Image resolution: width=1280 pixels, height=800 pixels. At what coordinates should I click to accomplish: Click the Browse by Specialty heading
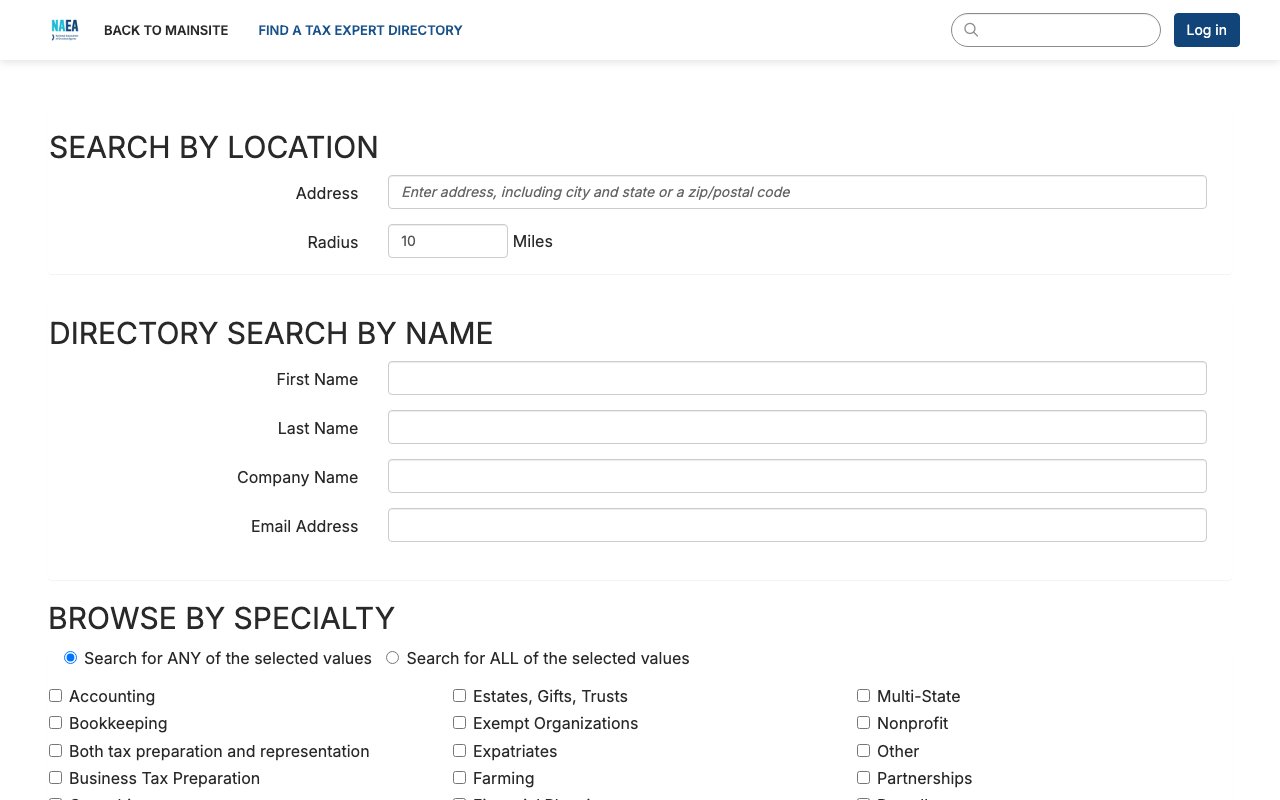222,618
